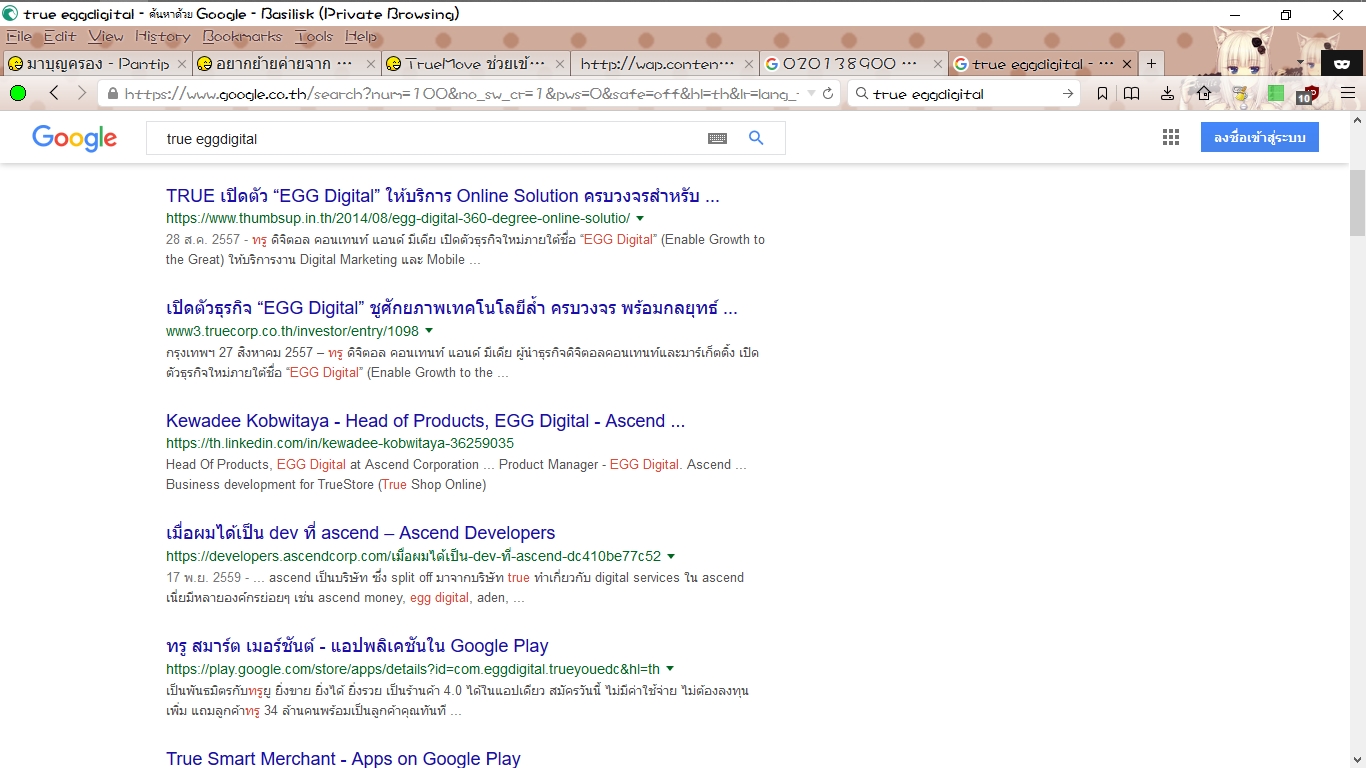Click the green circle toolbar button
Viewport: 1366px width, 768px height.
click(x=18, y=93)
